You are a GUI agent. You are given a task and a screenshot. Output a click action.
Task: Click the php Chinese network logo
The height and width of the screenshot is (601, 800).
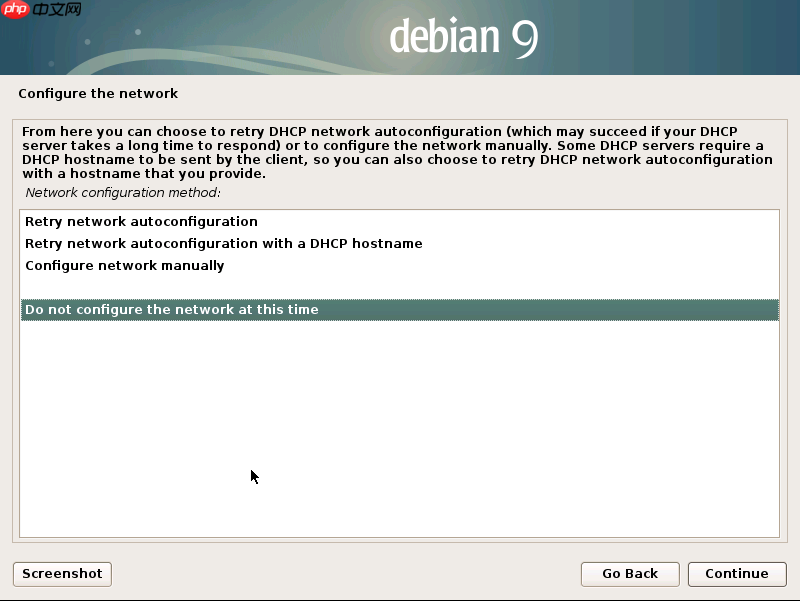click(x=40, y=12)
